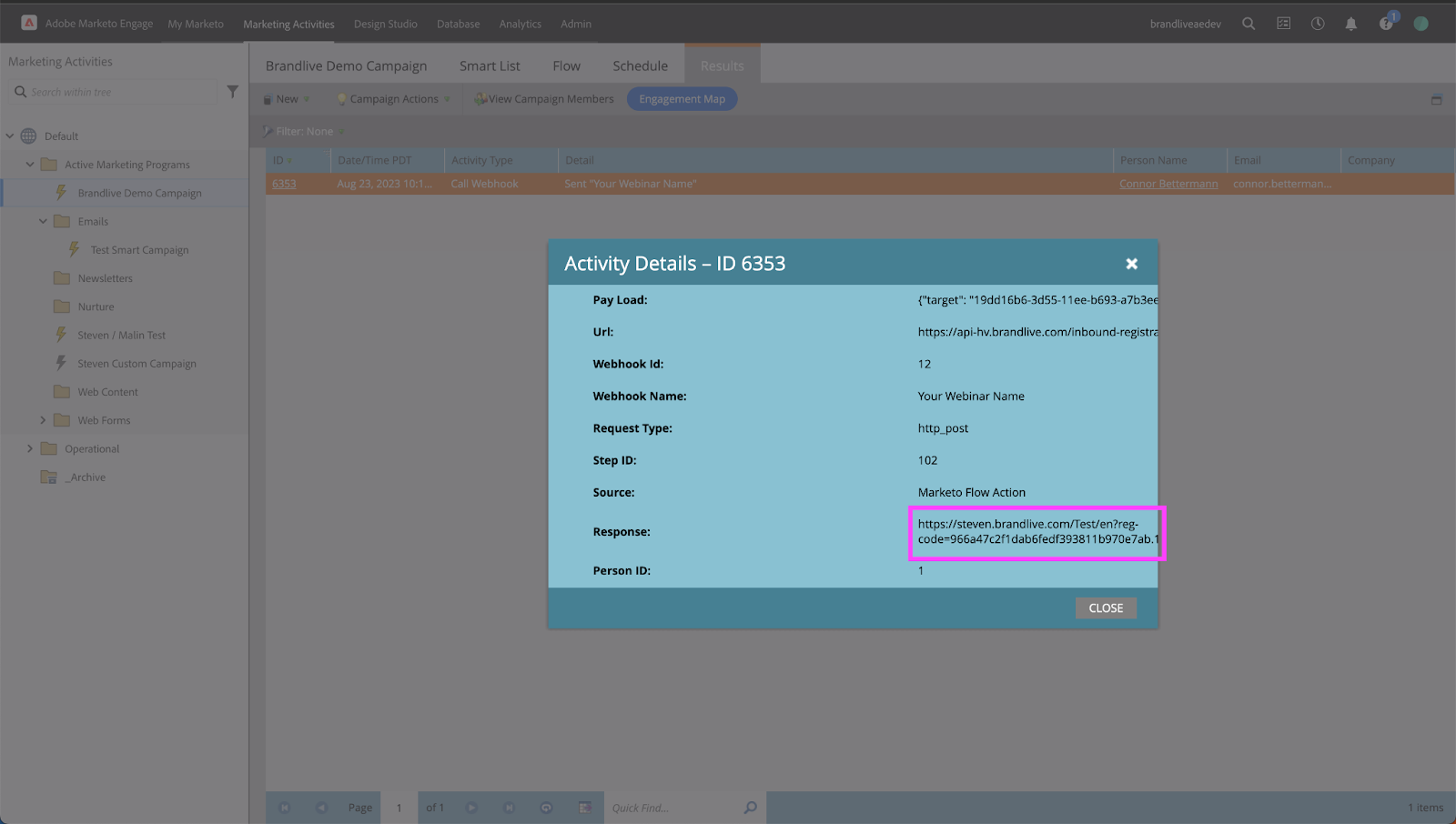
Task: Click the filter icon beside Filter: None
Action: pos(268,131)
